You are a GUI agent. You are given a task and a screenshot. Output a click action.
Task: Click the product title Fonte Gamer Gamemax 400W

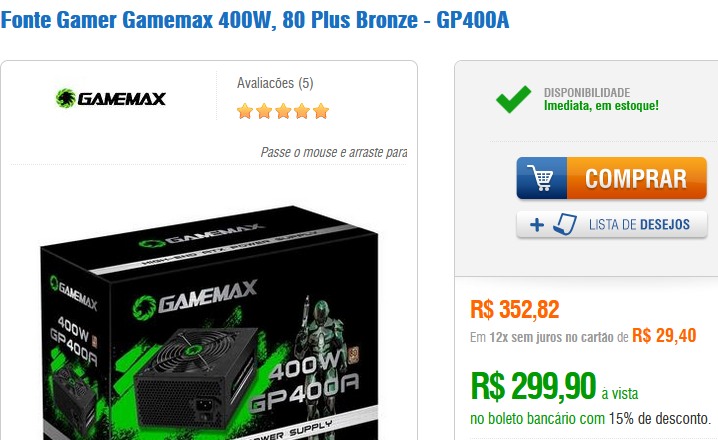(x=255, y=20)
